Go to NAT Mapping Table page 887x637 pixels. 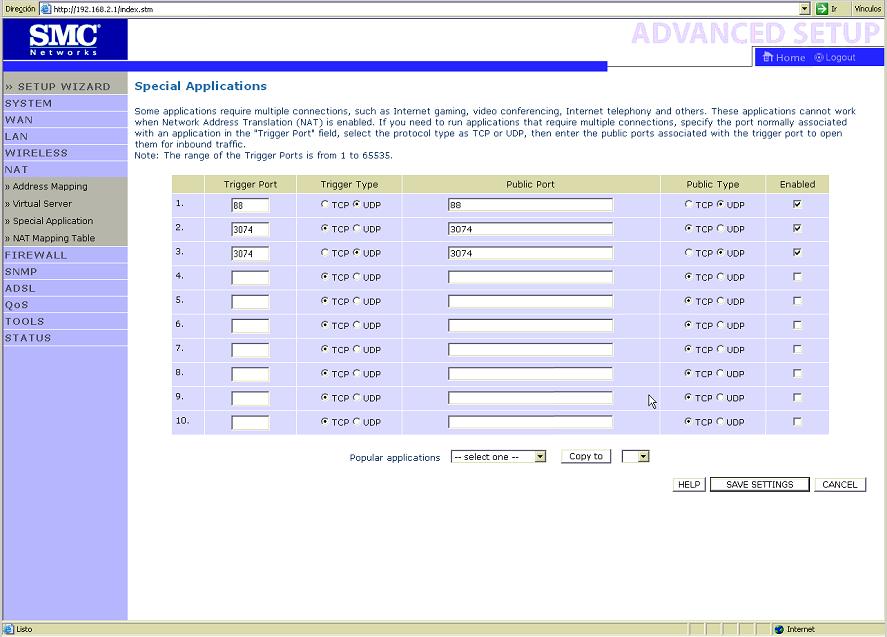[54, 238]
